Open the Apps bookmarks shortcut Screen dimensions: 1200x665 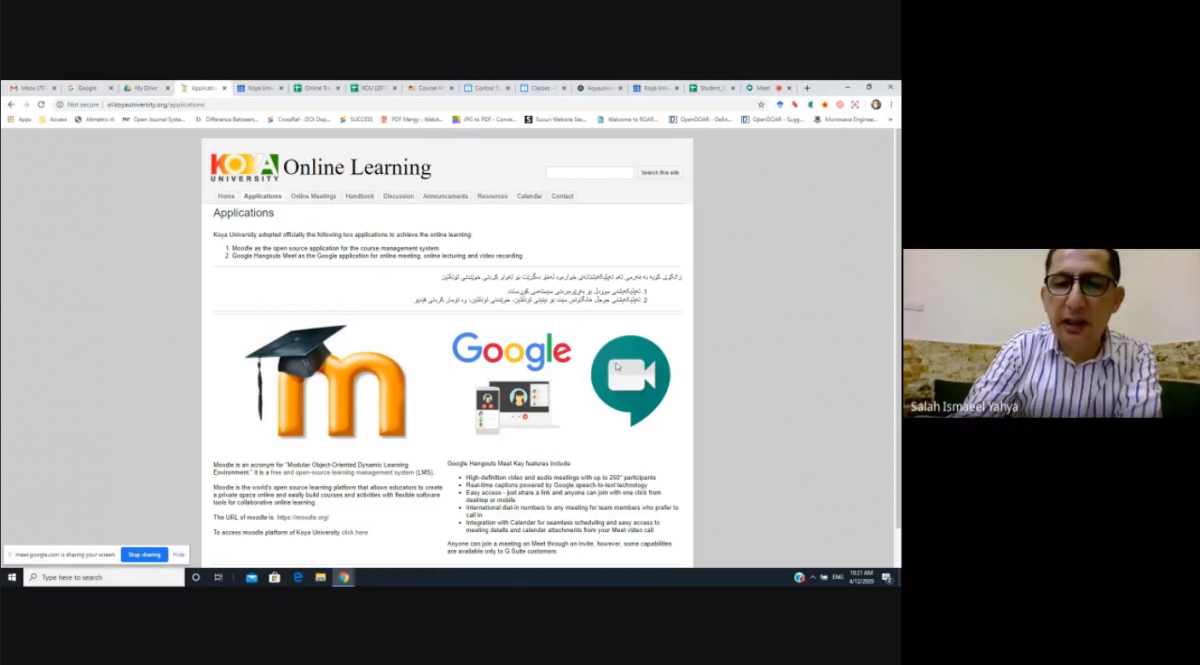pyautogui.click(x=19, y=119)
